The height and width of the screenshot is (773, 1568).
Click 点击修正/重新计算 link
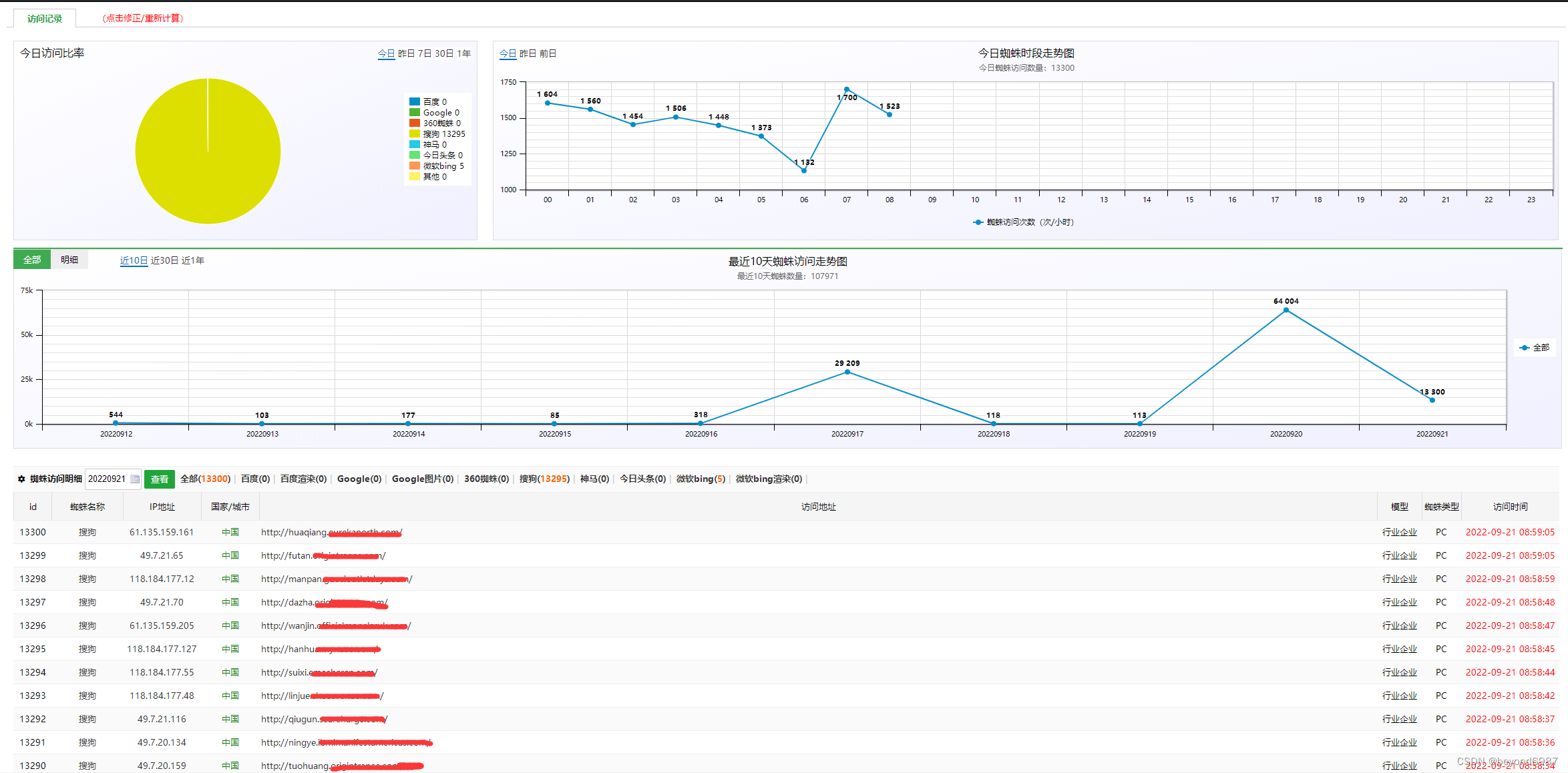click(143, 18)
